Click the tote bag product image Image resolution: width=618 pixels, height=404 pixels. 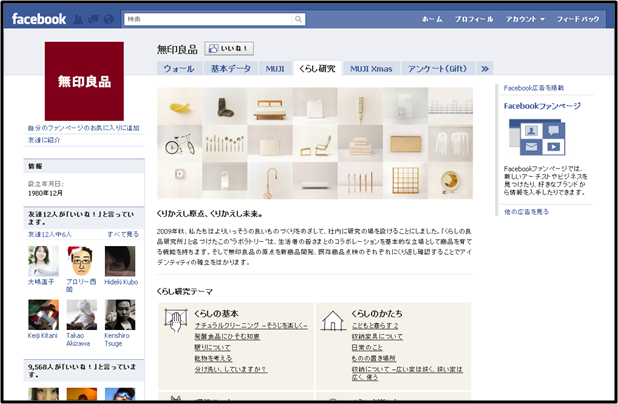click(270, 143)
